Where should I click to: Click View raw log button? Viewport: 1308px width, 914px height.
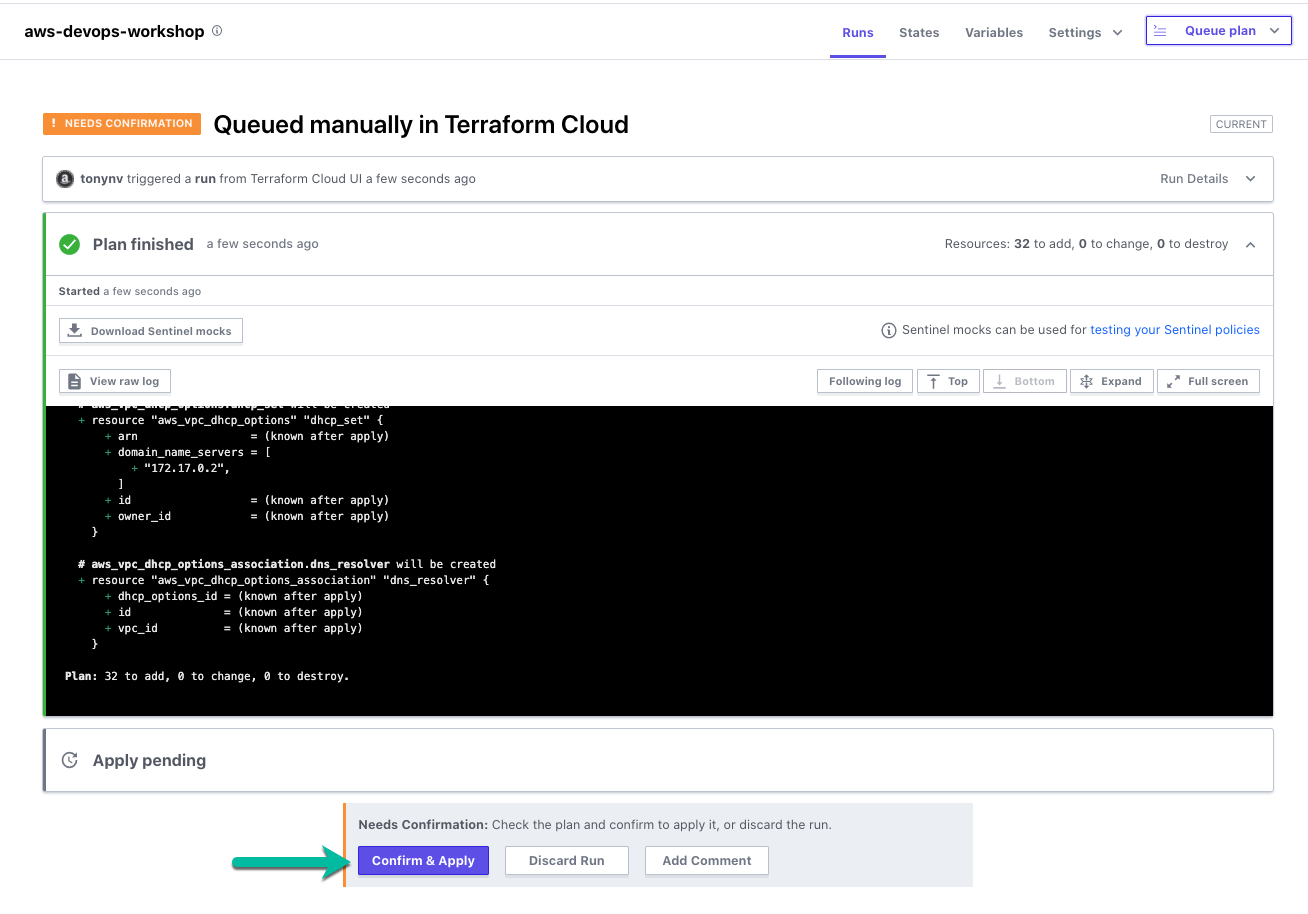click(115, 381)
